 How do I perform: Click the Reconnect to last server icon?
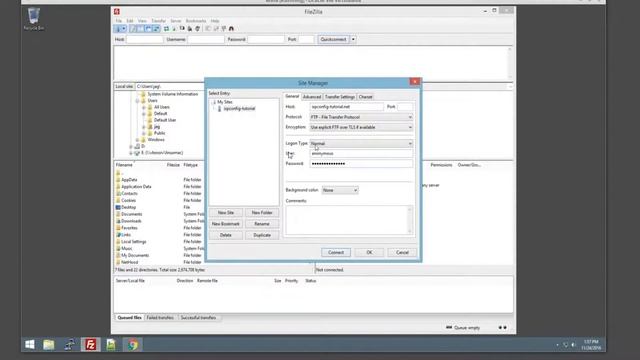pos(198,29)
